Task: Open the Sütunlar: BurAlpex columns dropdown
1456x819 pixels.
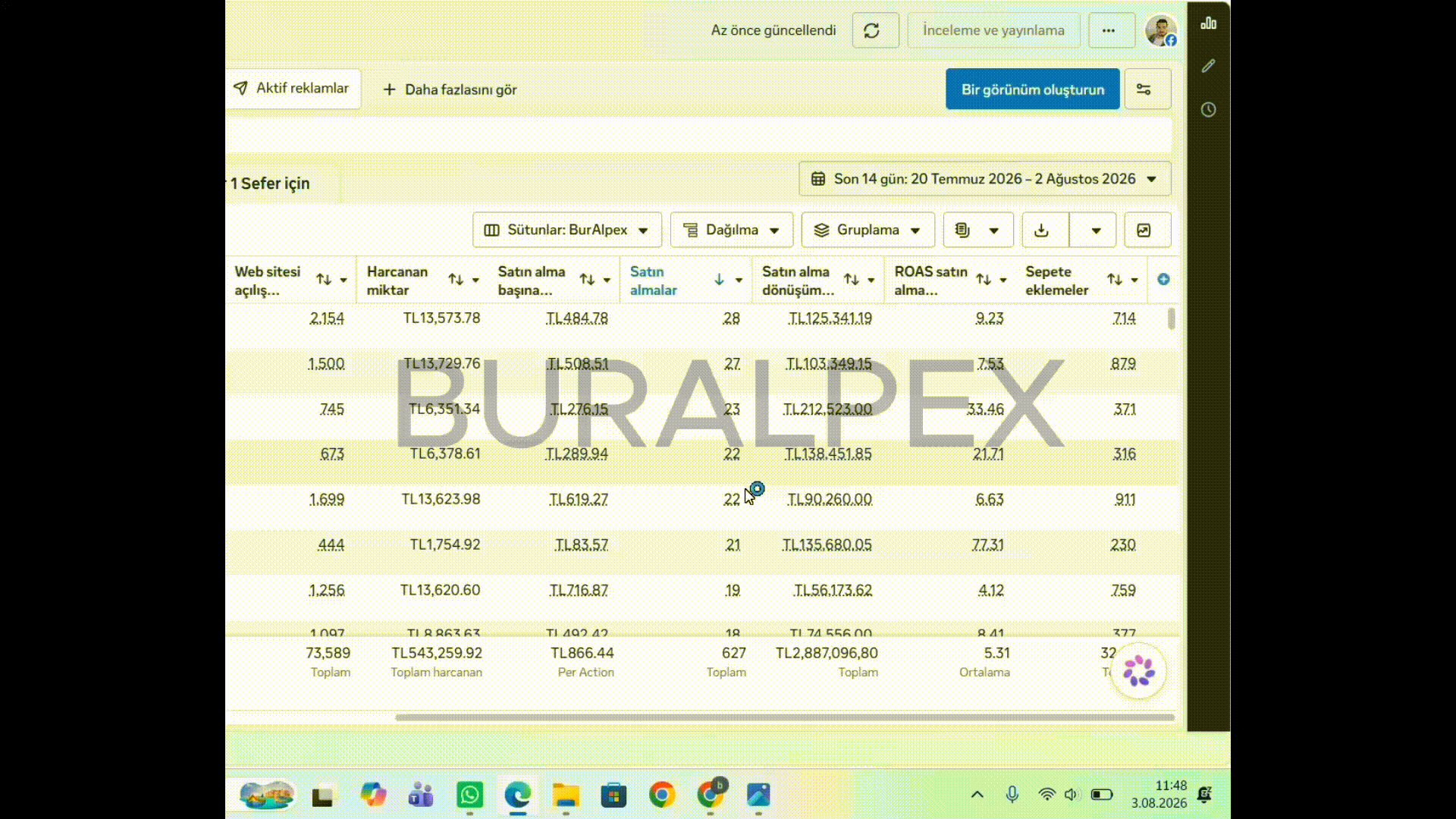Action: click(566, 230)
